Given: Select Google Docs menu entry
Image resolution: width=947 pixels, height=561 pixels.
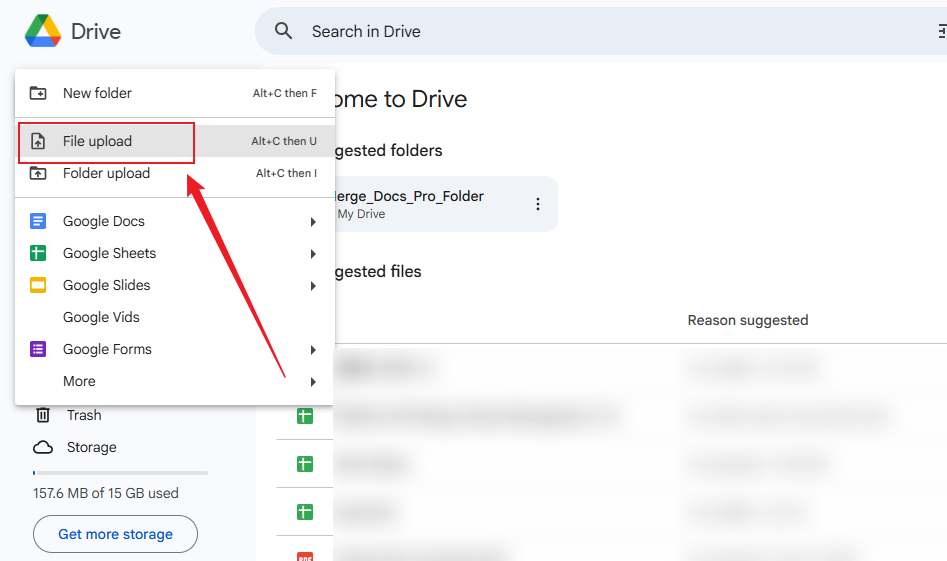Looking at the screenshot, I should click(175, 221).
